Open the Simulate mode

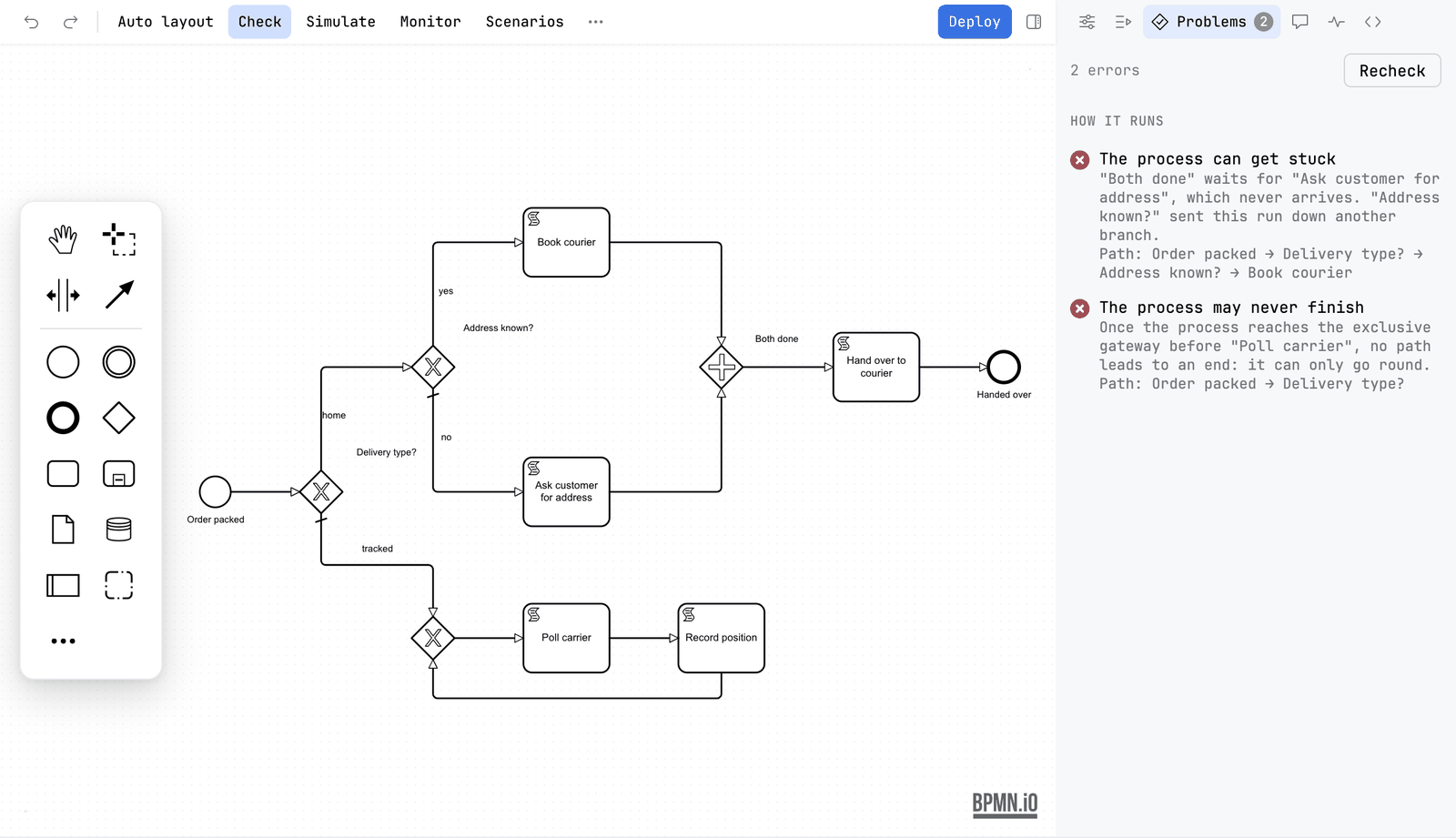[x=341, y=22]
